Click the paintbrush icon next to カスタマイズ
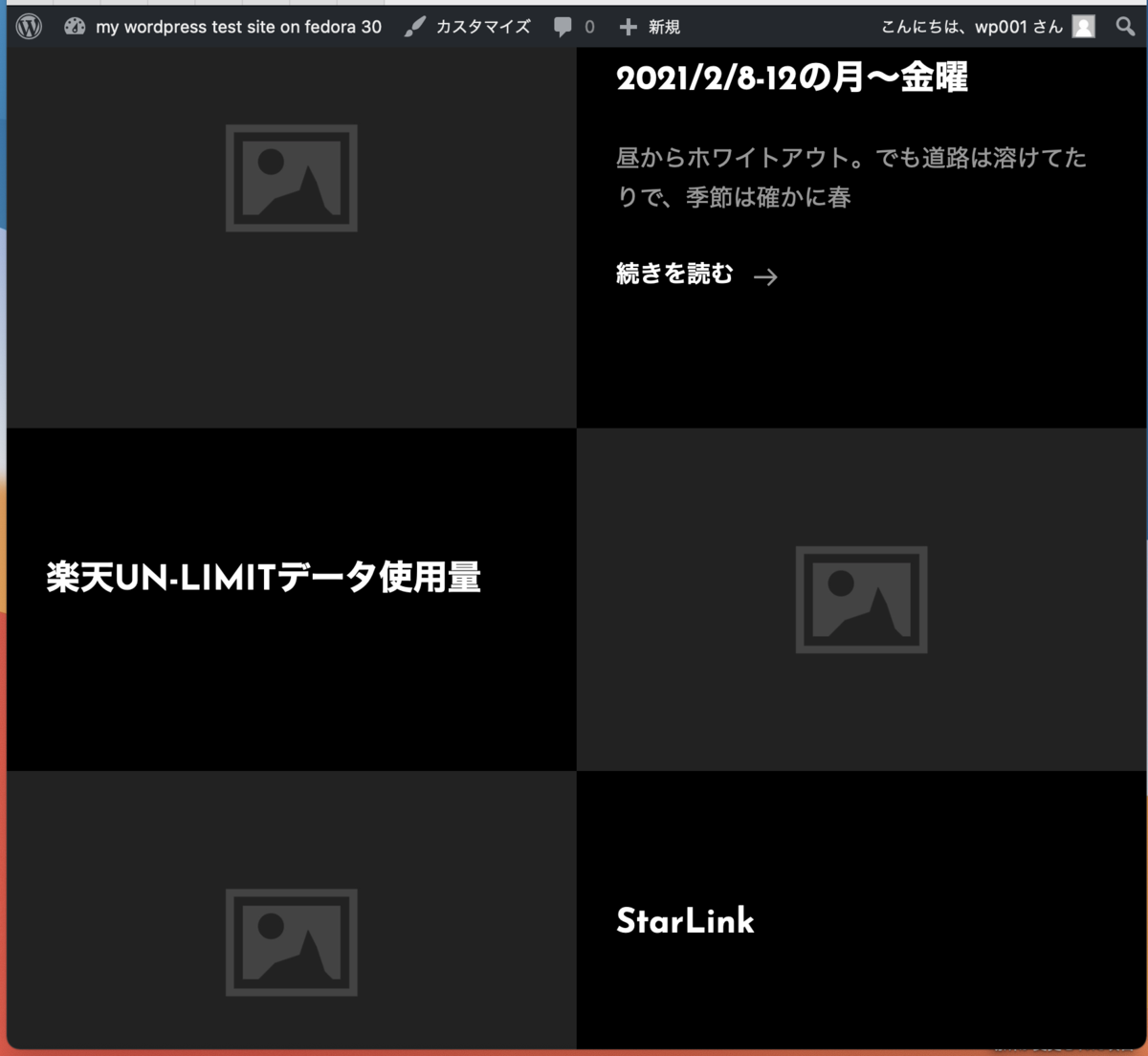 click(413, 26)
